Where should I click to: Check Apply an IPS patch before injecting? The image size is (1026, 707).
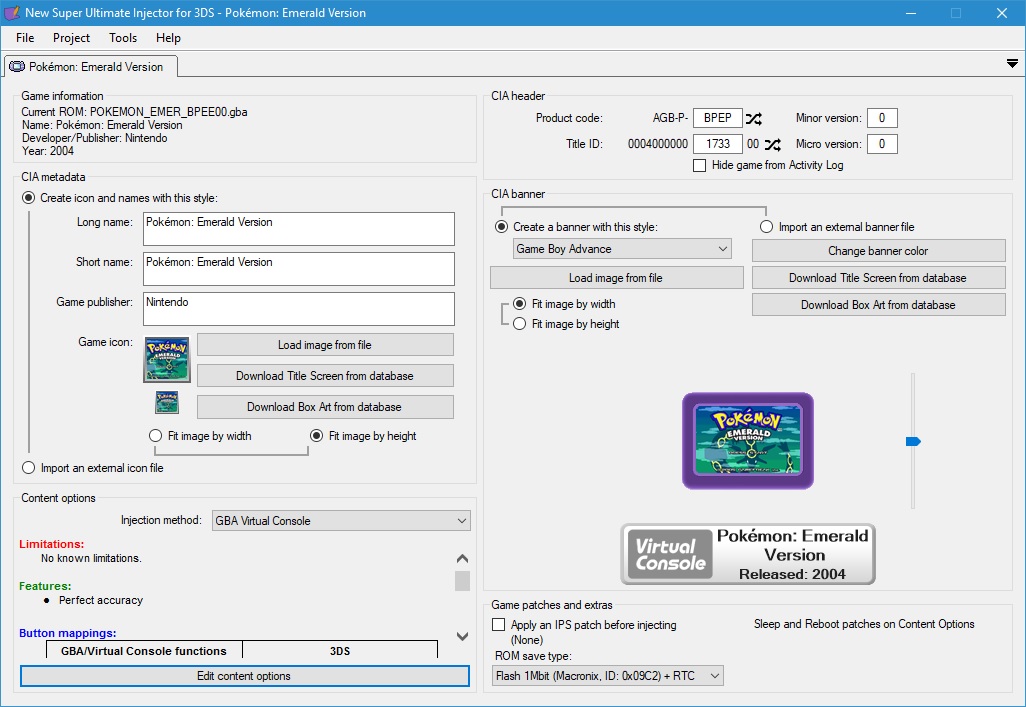pyautogui.click(x=499, y=625)
